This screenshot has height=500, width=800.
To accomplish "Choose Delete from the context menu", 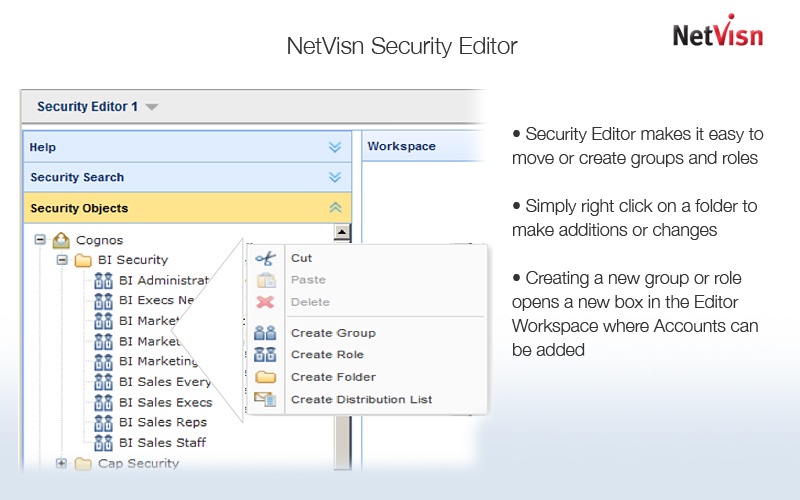I will click(310, 302).
